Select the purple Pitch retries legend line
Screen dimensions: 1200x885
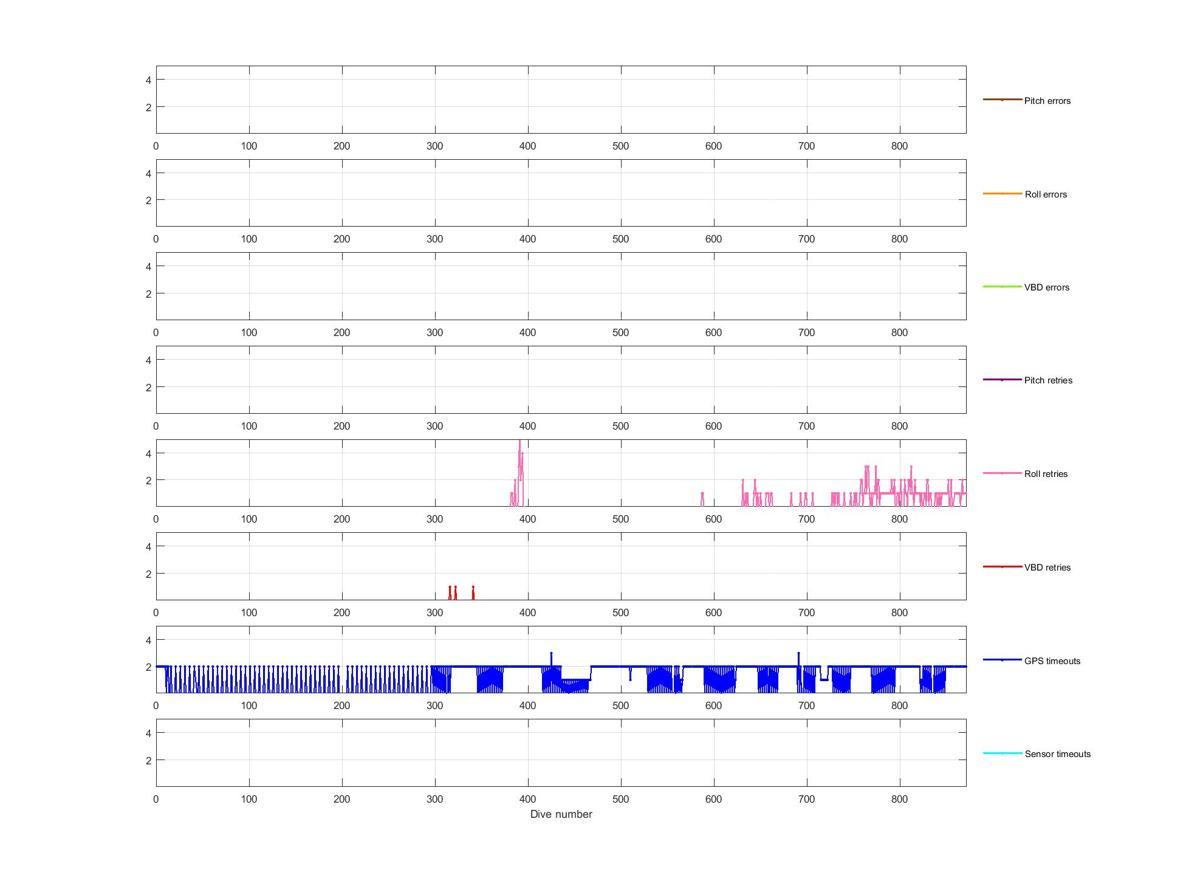tap(1002, 380)
